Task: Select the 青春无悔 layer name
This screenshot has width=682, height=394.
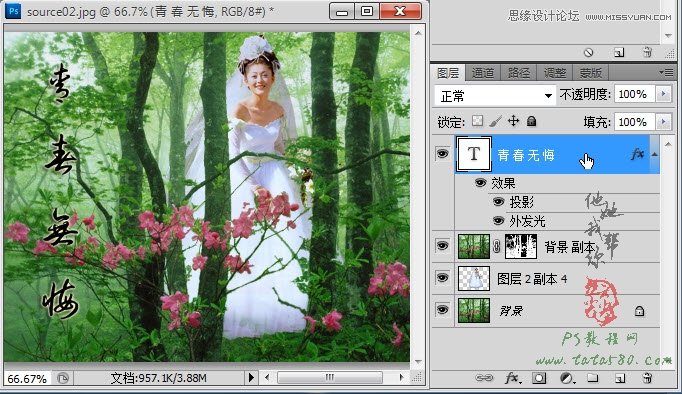Action: (x=526, y=155)
